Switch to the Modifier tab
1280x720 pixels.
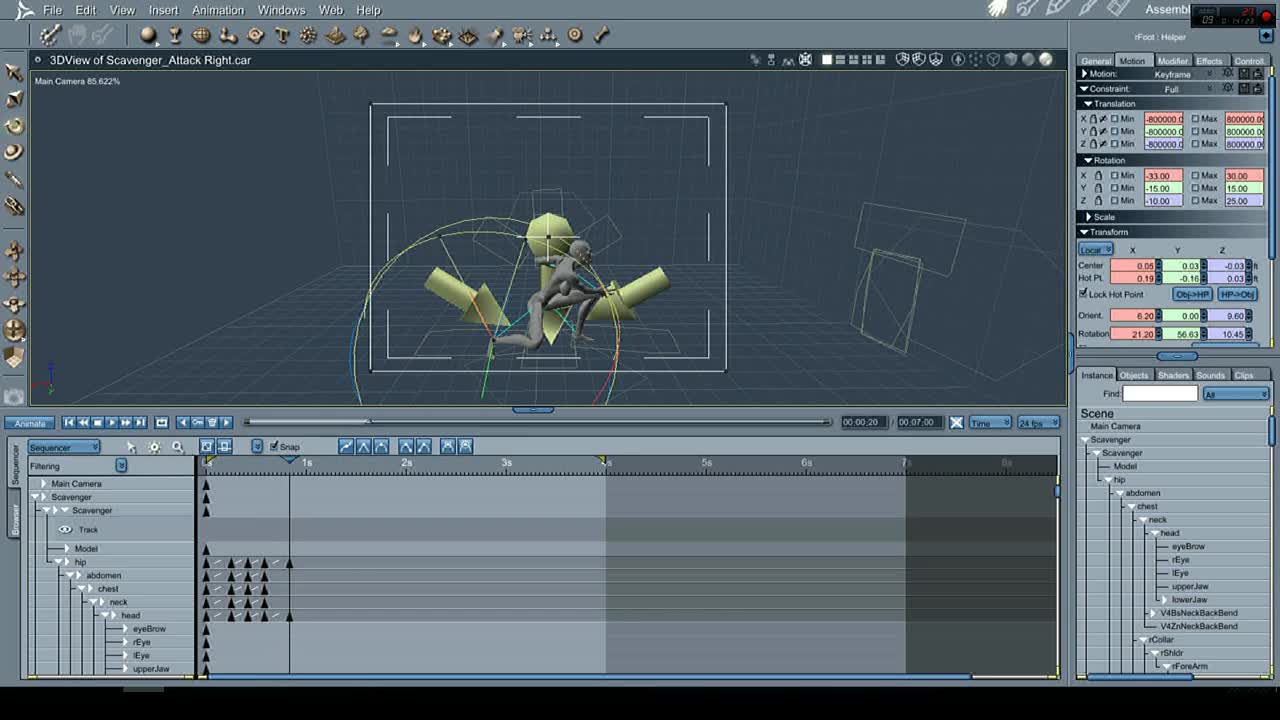[x=1172, y=61]
